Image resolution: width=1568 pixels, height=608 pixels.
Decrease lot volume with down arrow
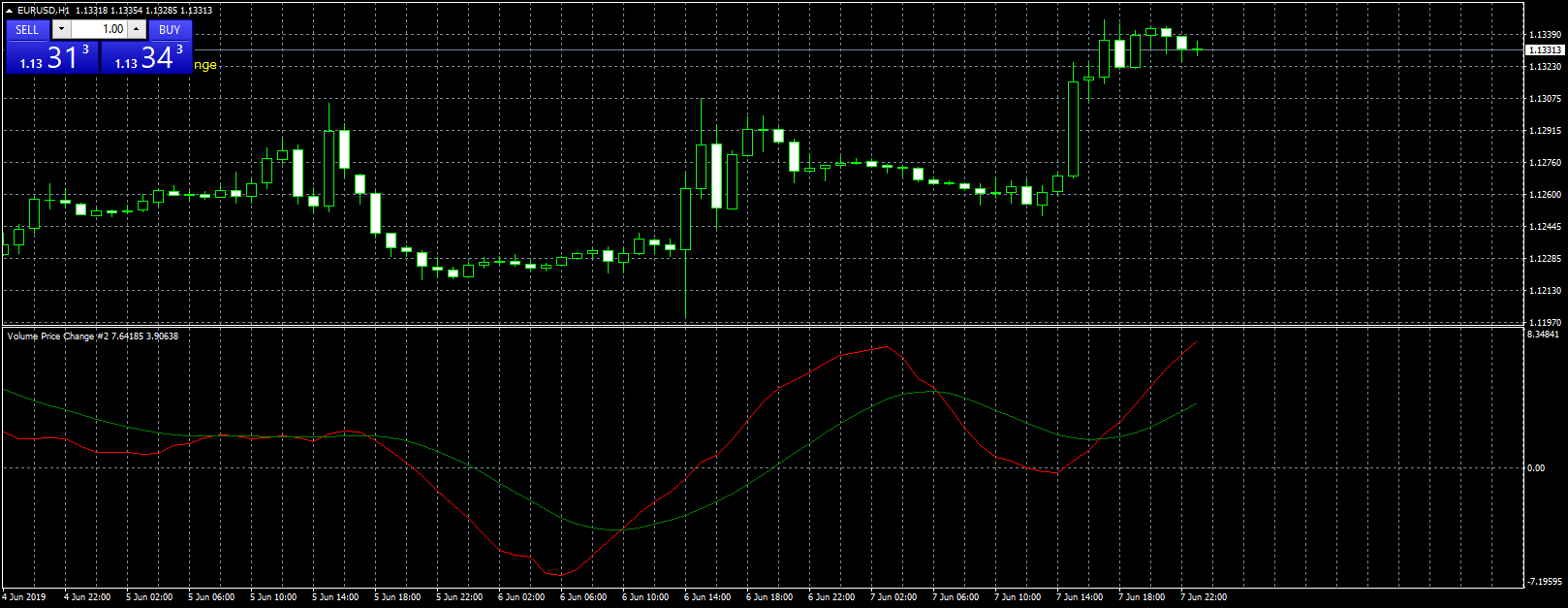(x=61, y=30)
